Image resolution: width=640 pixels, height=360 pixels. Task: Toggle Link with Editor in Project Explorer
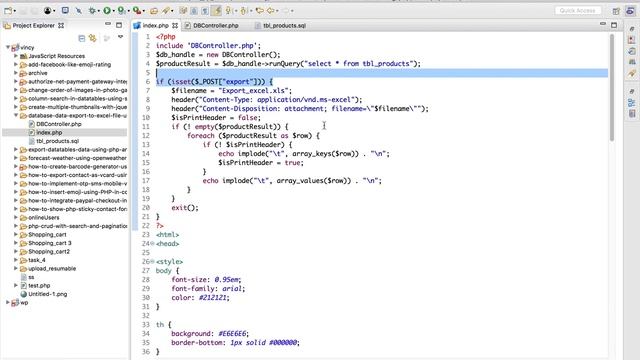coord(93,38)
